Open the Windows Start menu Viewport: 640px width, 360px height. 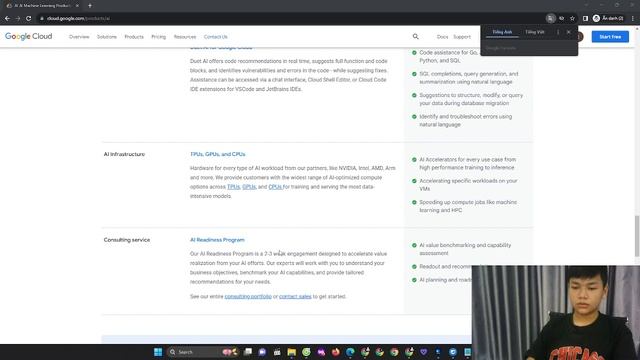(158, 352)
